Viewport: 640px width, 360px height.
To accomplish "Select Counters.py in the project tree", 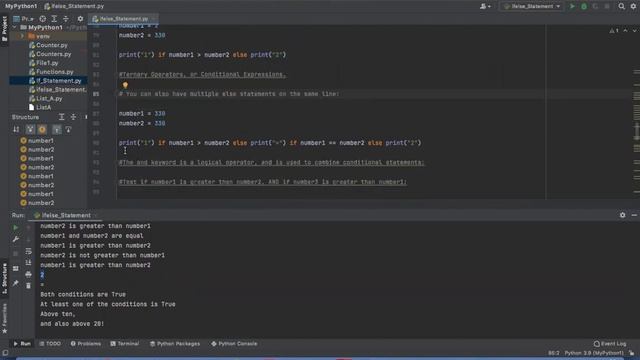I will (50, 54).
